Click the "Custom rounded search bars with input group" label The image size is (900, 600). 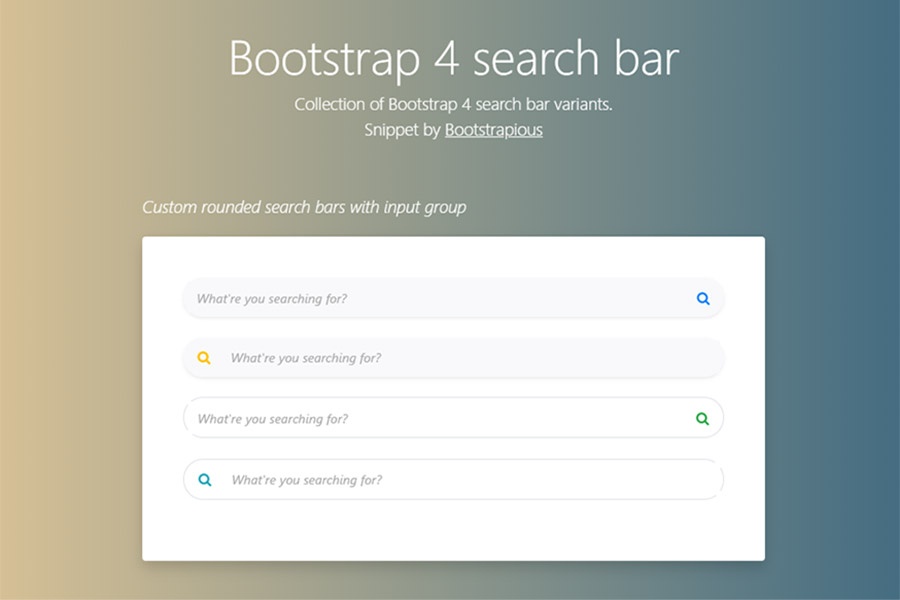coord(304,207)
